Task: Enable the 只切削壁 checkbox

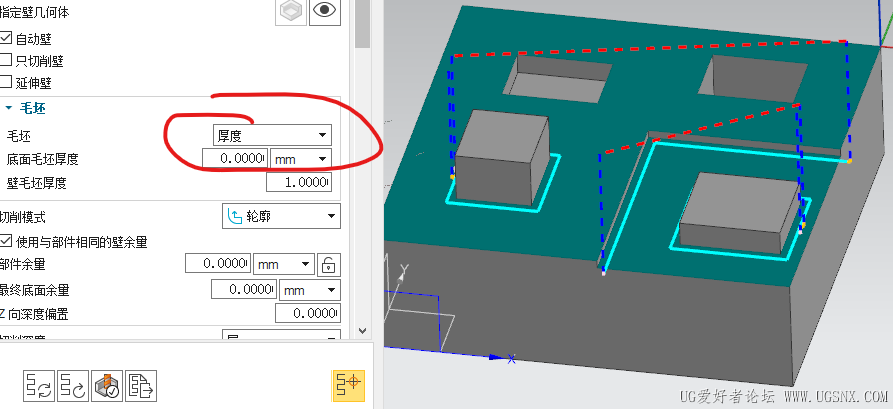Action: (6, 60)
